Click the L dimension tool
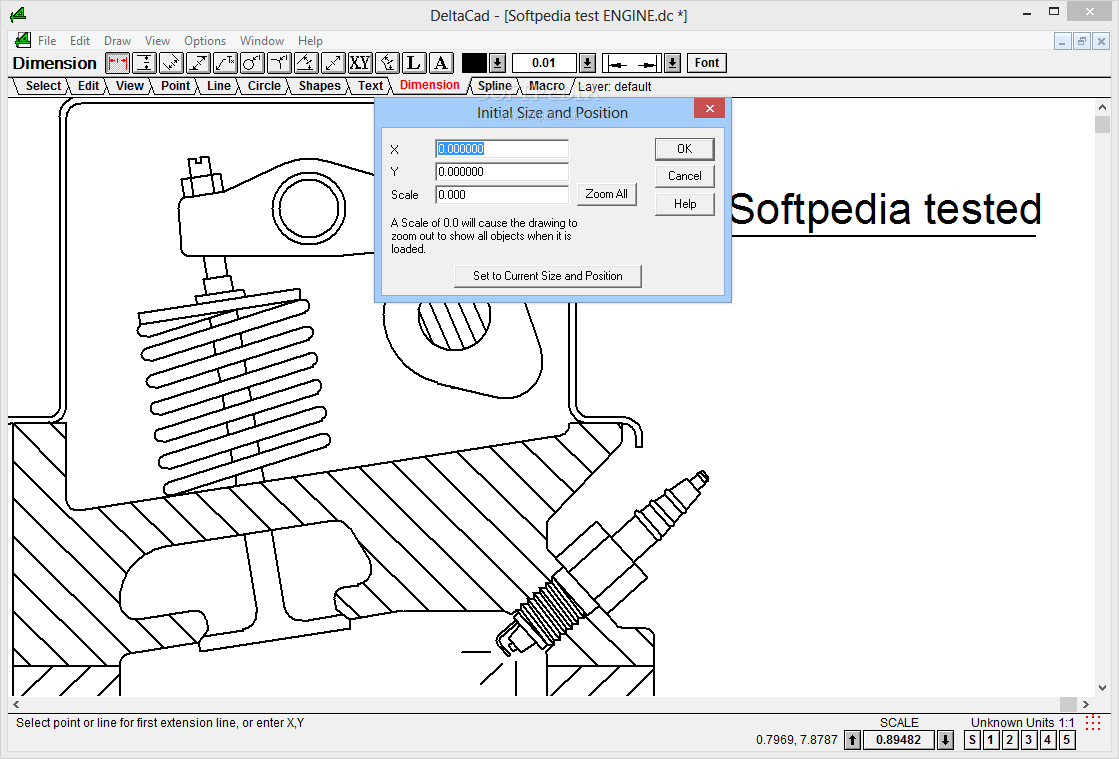The width and height of the screenshot is (1119, 759). tap(414, 63)
